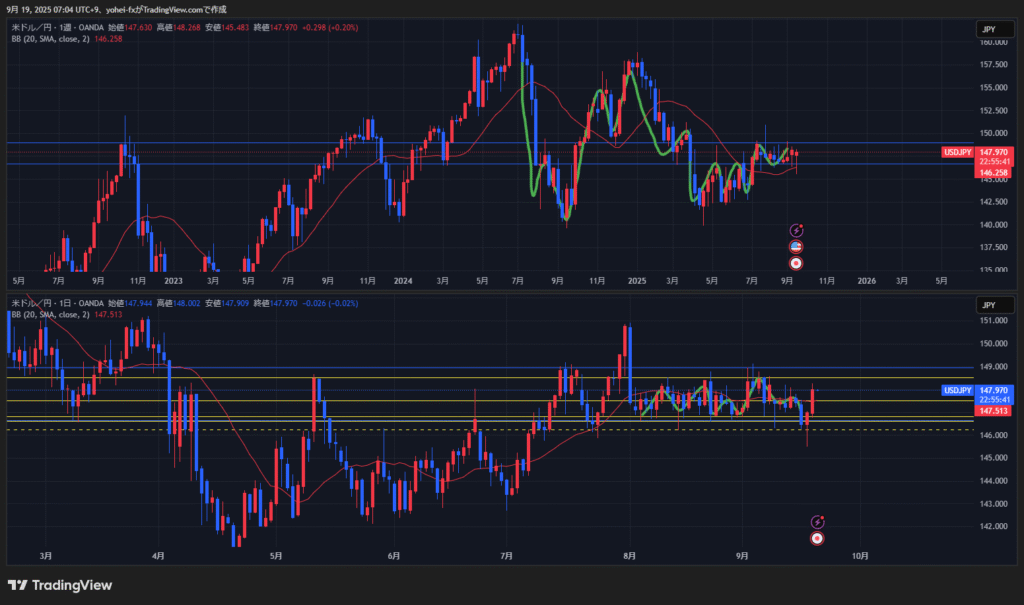The image size is (1024, 605).
Task: Select the 米ドル／円・1日・OANDA symbol title
Action: point(57,303)
